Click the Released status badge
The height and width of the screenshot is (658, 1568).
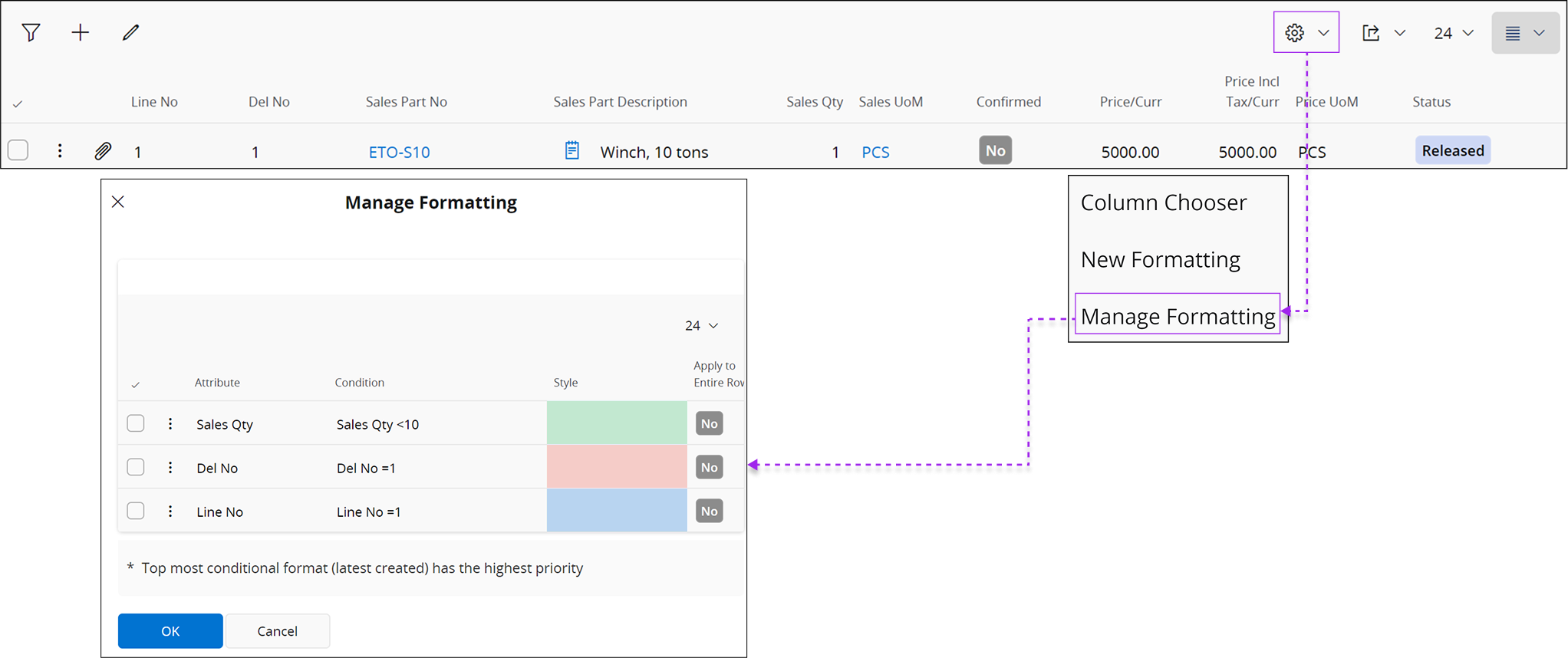[x=1453, y=150]
